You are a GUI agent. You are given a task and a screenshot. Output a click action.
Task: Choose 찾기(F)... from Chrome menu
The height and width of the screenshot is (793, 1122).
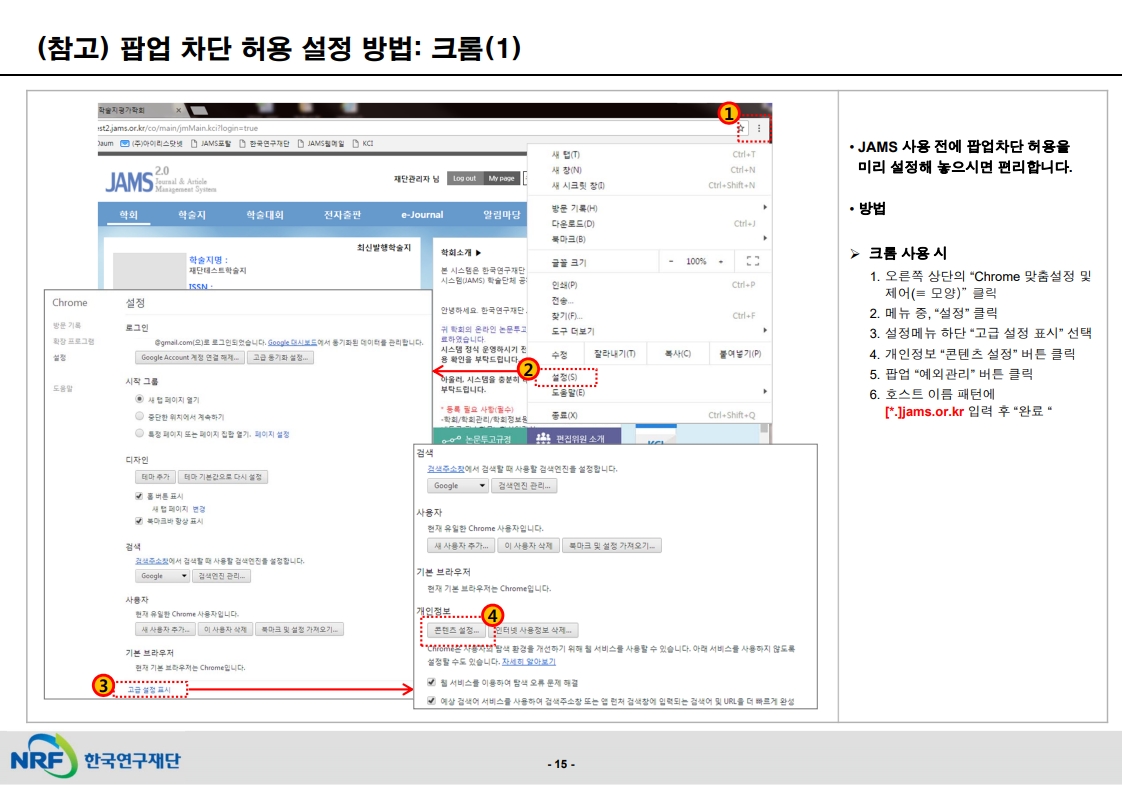click(x=650, y=316)
